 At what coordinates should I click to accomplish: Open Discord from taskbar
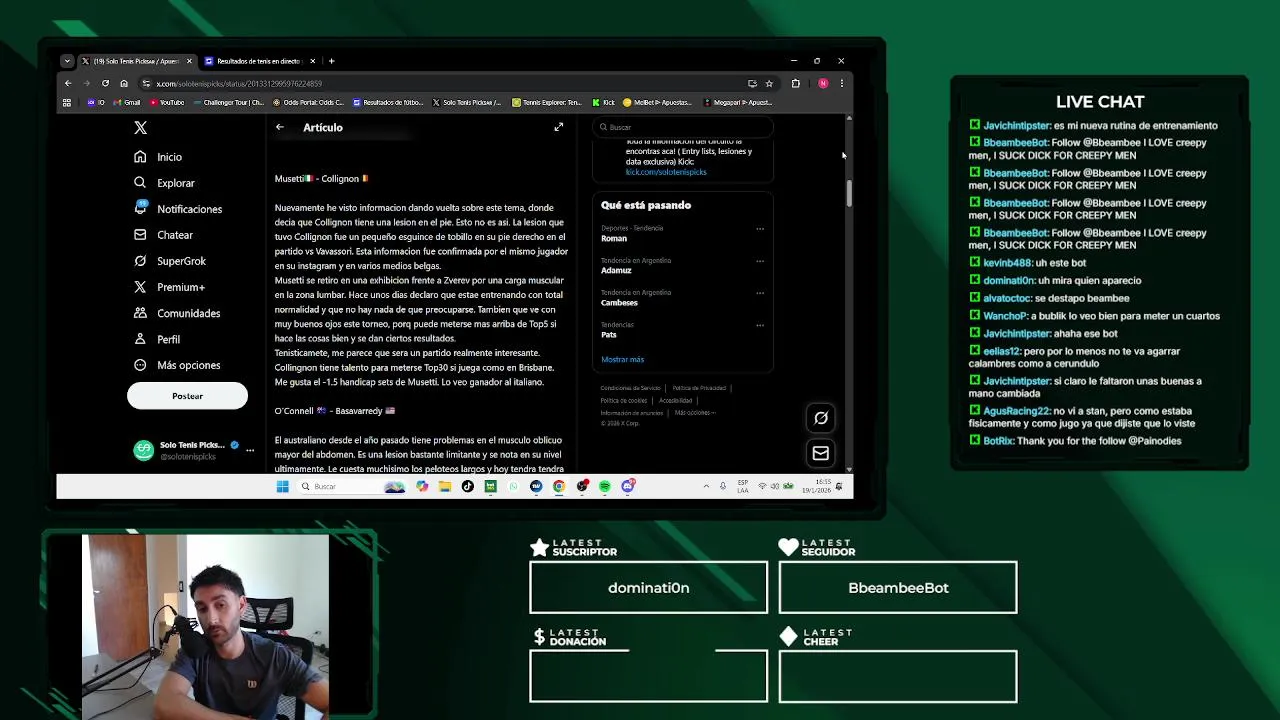[628, 486]
